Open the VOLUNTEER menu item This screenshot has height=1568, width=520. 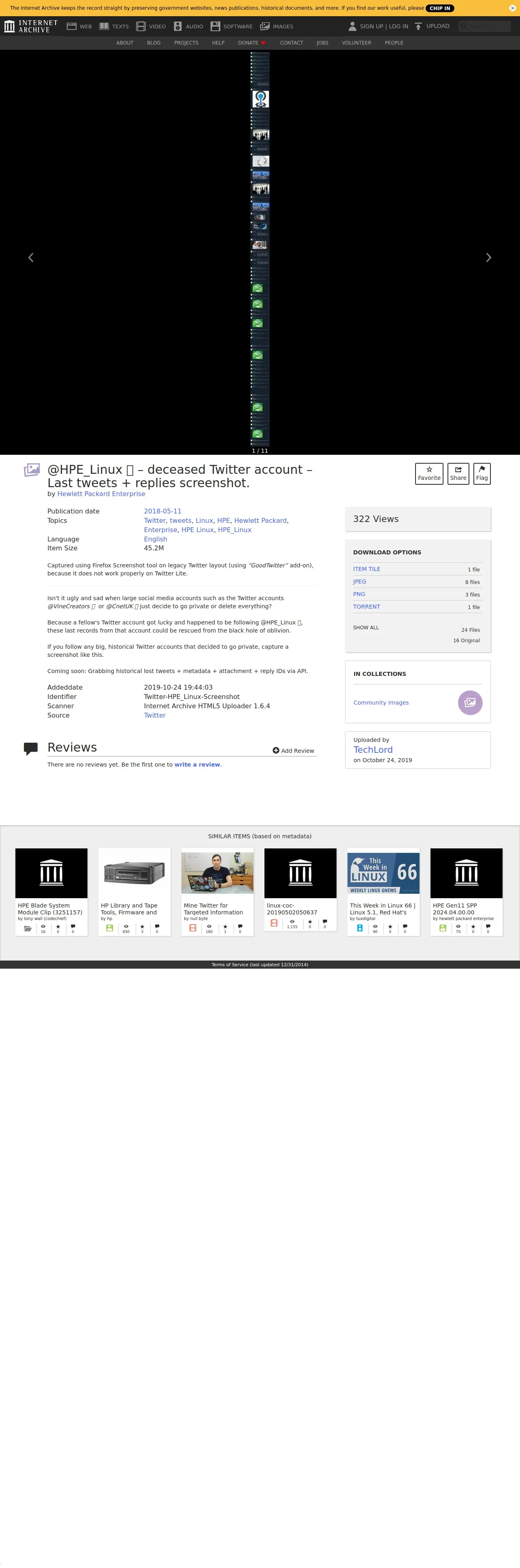pyautogui.click(x=356, y=43)
